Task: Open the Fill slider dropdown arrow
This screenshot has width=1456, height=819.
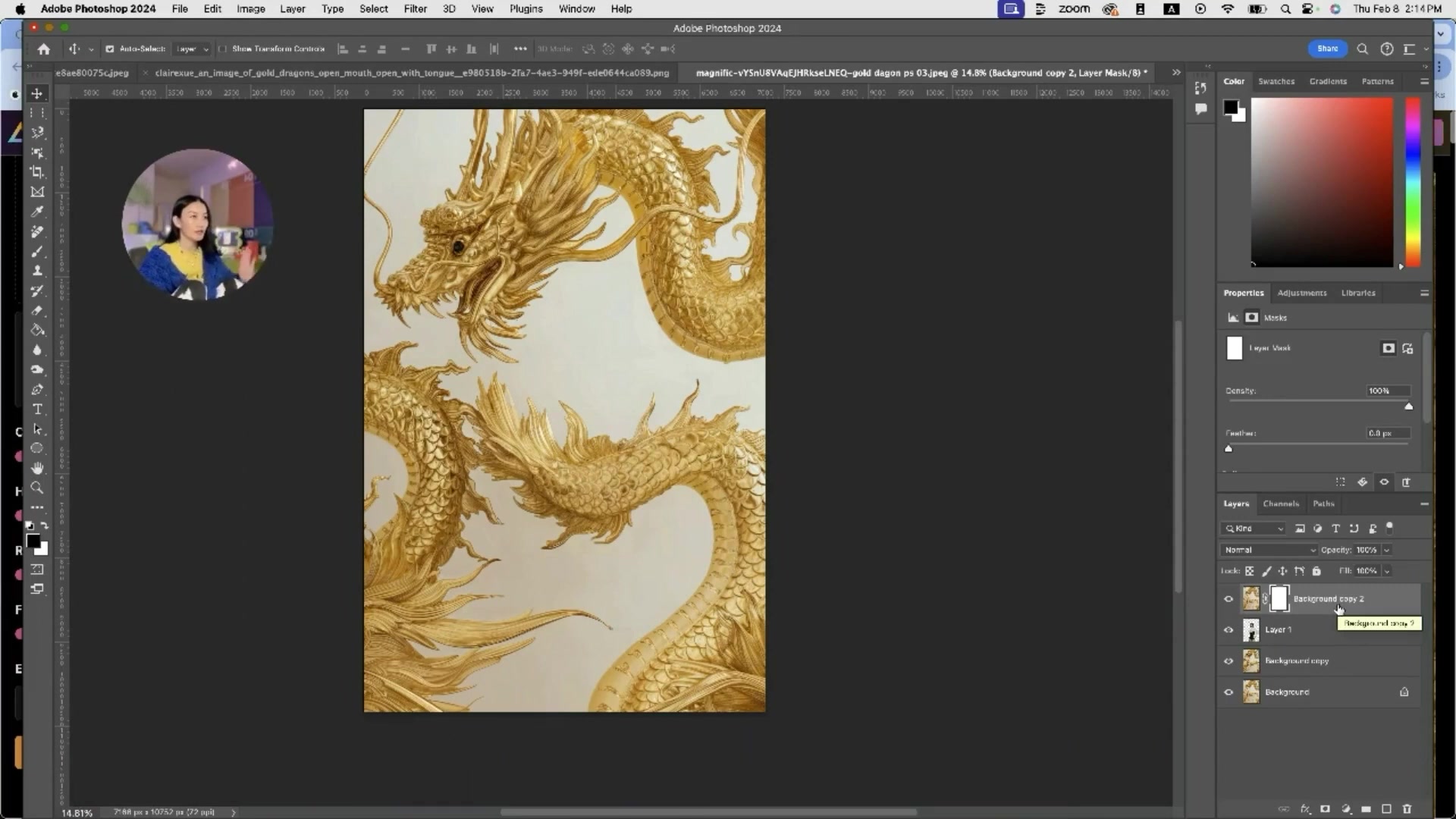Action: (1387, 571)
